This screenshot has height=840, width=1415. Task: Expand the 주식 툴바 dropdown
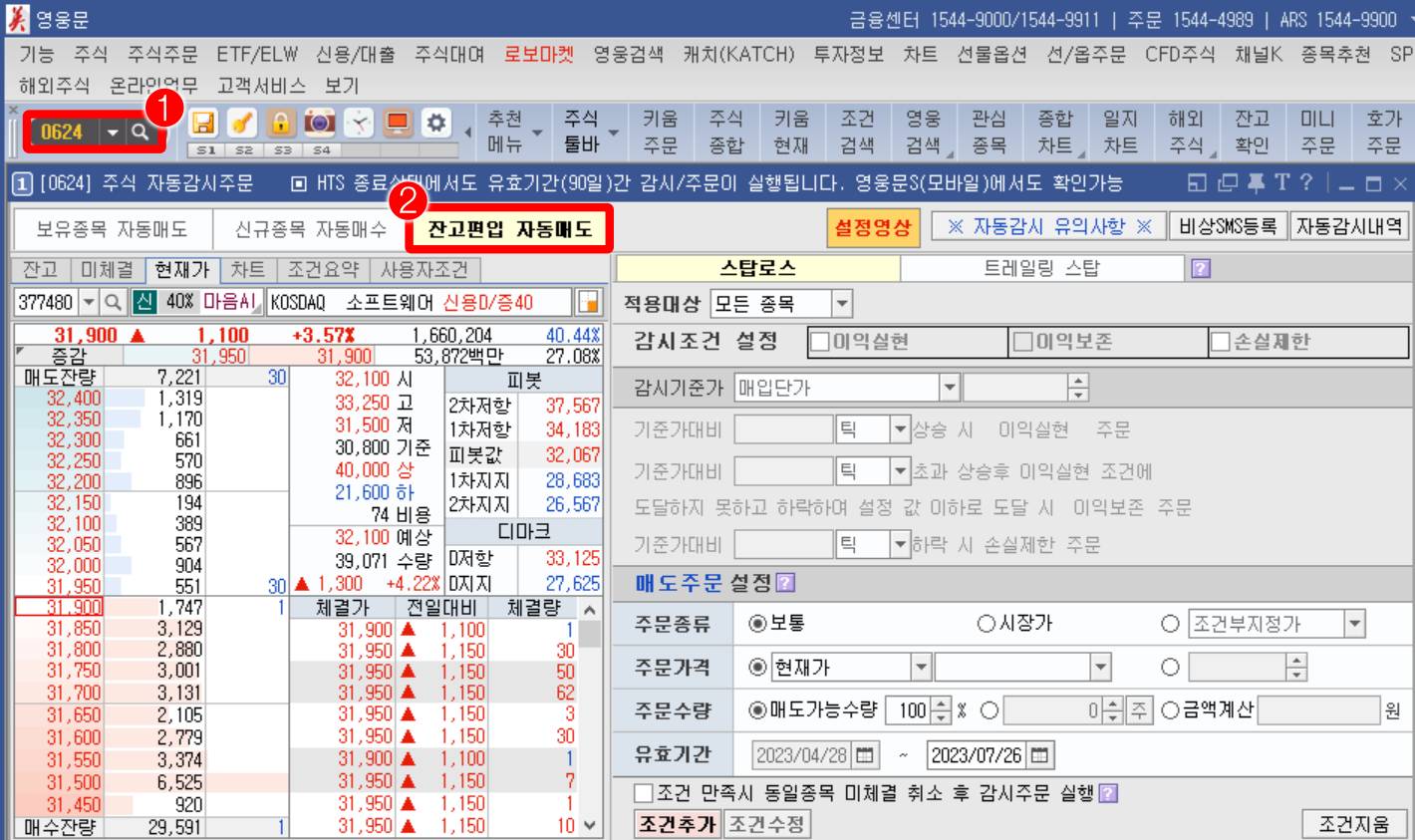(614, 132)
